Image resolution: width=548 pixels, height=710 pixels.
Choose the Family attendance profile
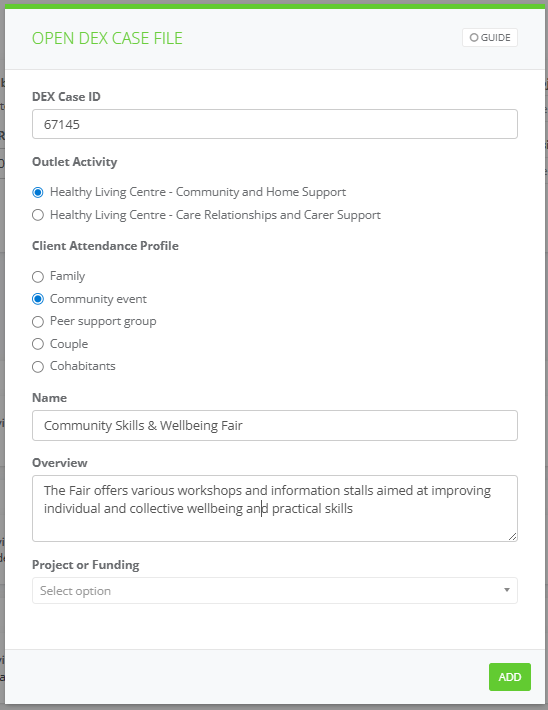click(x=38, y=277)
